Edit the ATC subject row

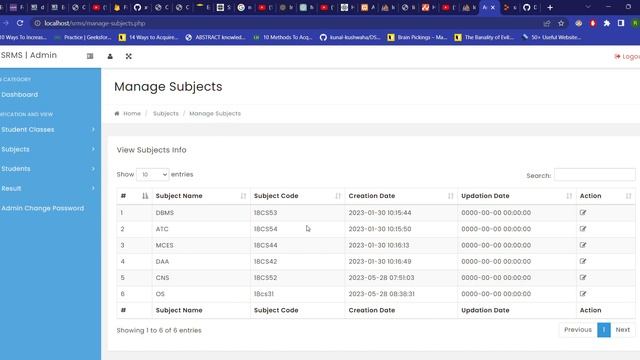583,229
